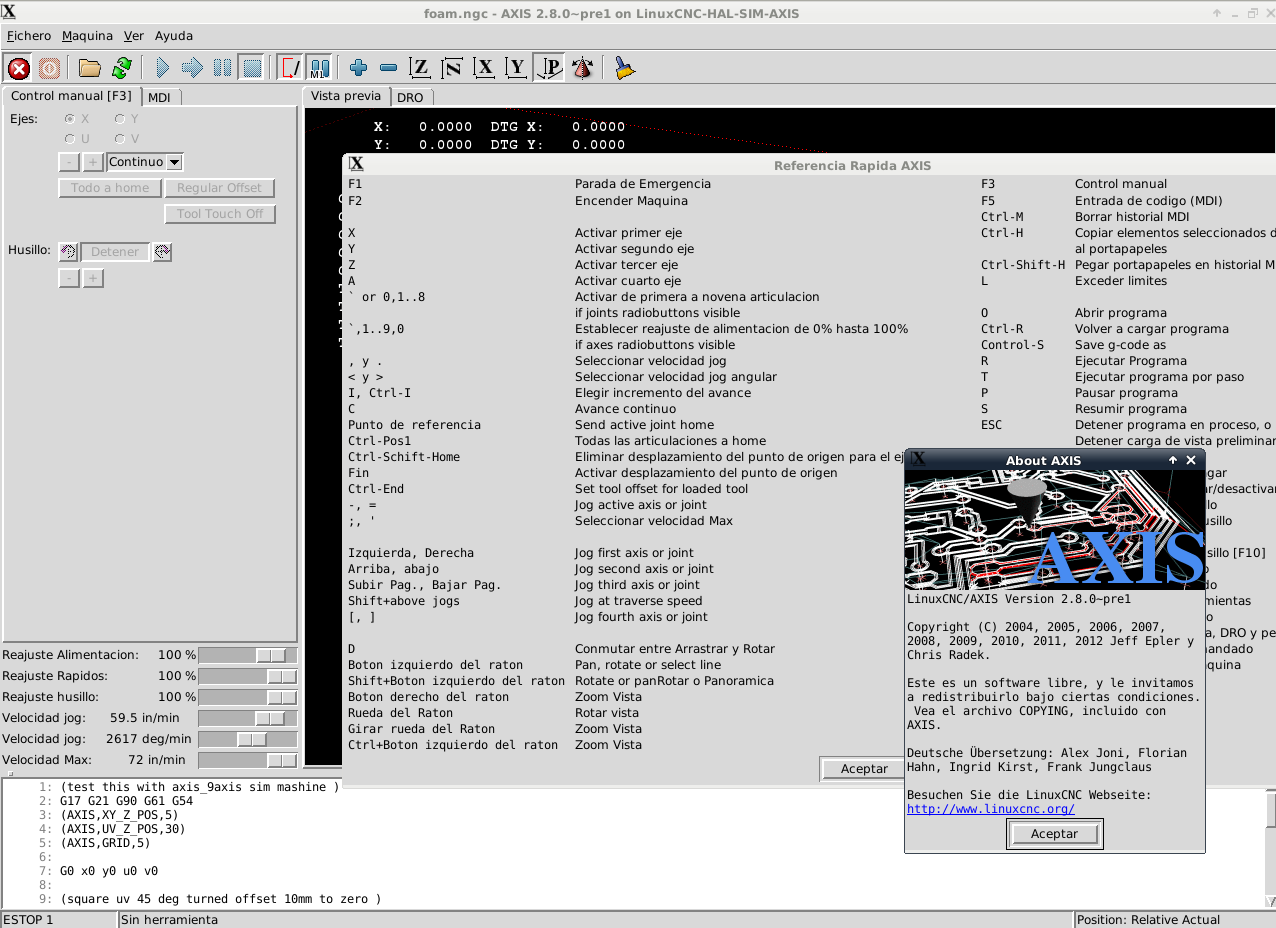The width and height of the screenshot is (1276, 928).
Task: Increase spindle speed with plus button
Action: tap(93, 278)
